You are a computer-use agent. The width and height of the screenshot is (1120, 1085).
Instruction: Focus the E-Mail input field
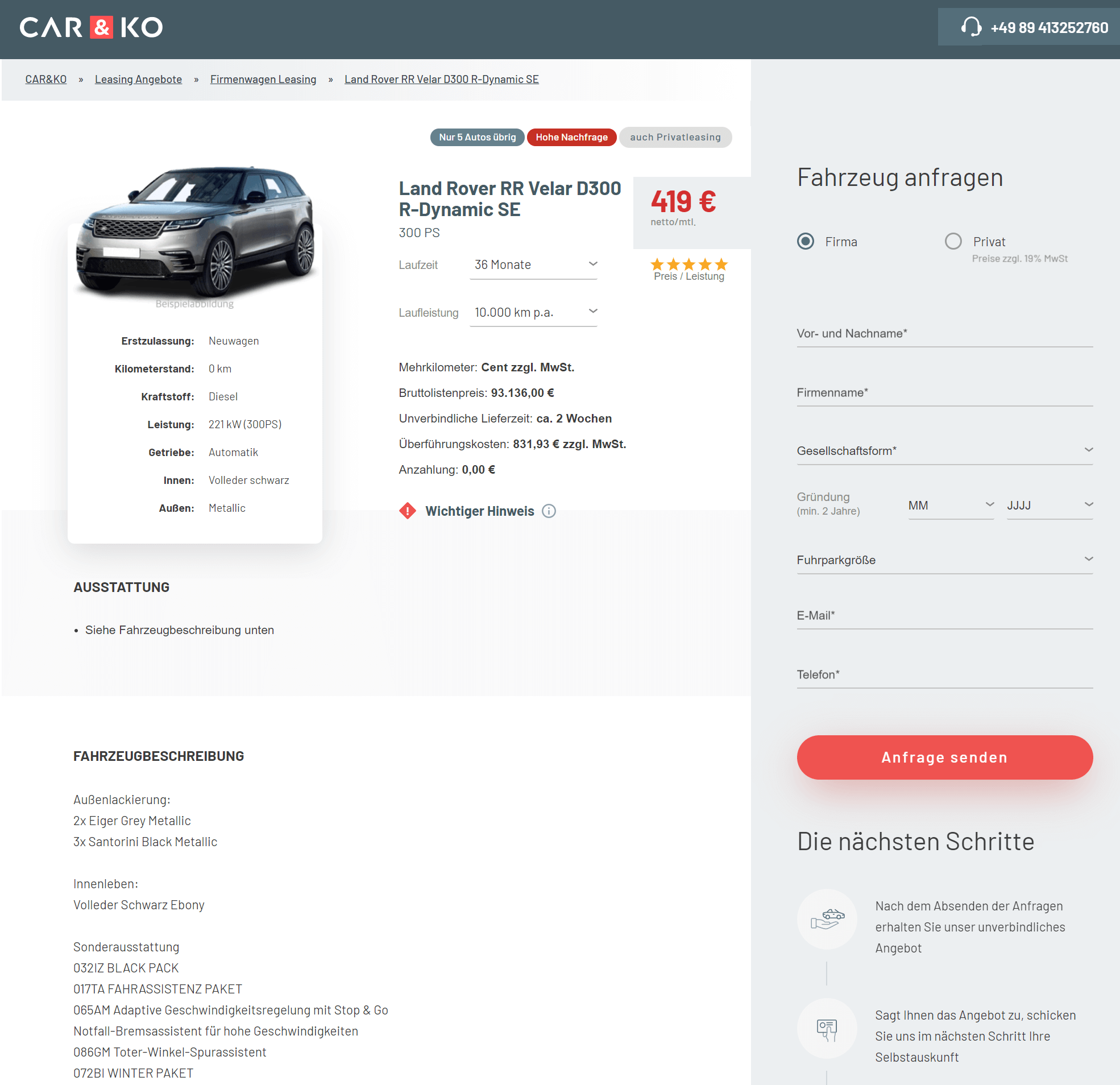tap(944, 615)
